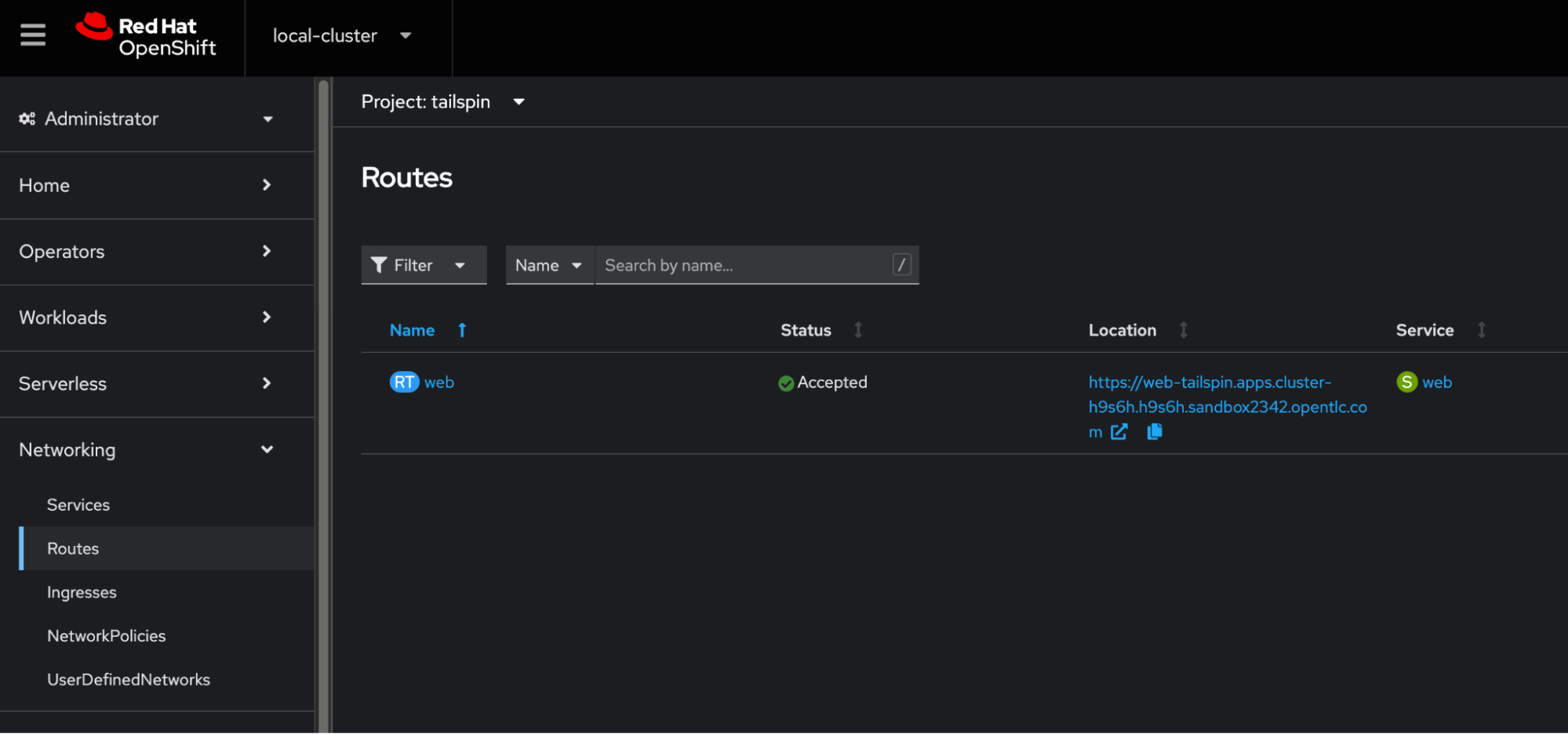Toggle the hamburger navigation menu
The height and width of the screenshot is (734, 1568).
point(33,35)
